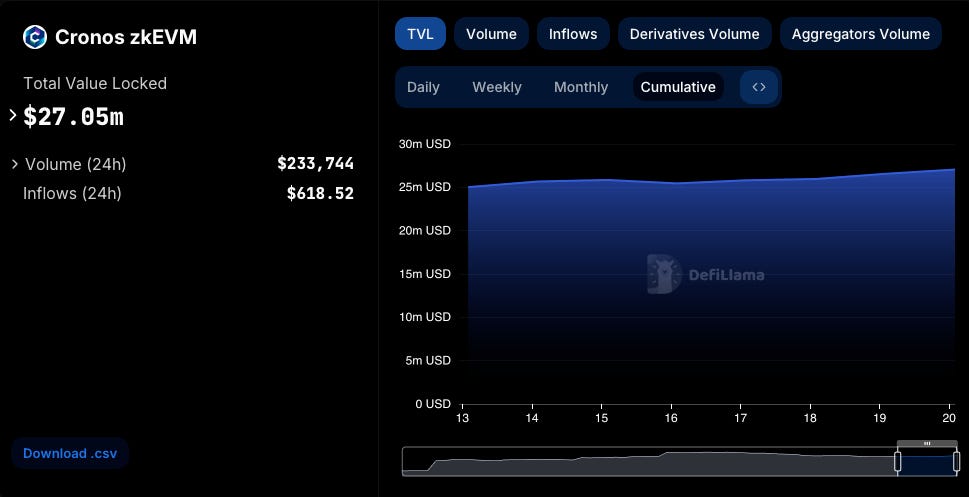Click the 20m USD axis label
Image resolution: width=969 pixels, height=497 pixels.
pos(425,231)
